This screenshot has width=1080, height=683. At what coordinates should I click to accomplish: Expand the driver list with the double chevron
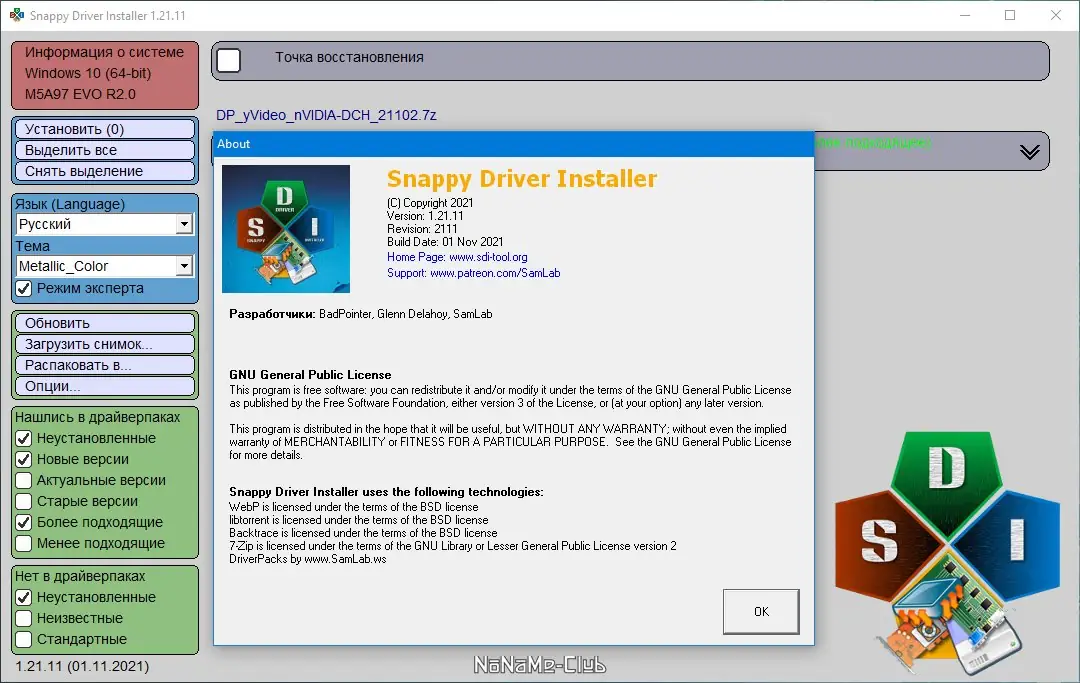pos(1029,151)
